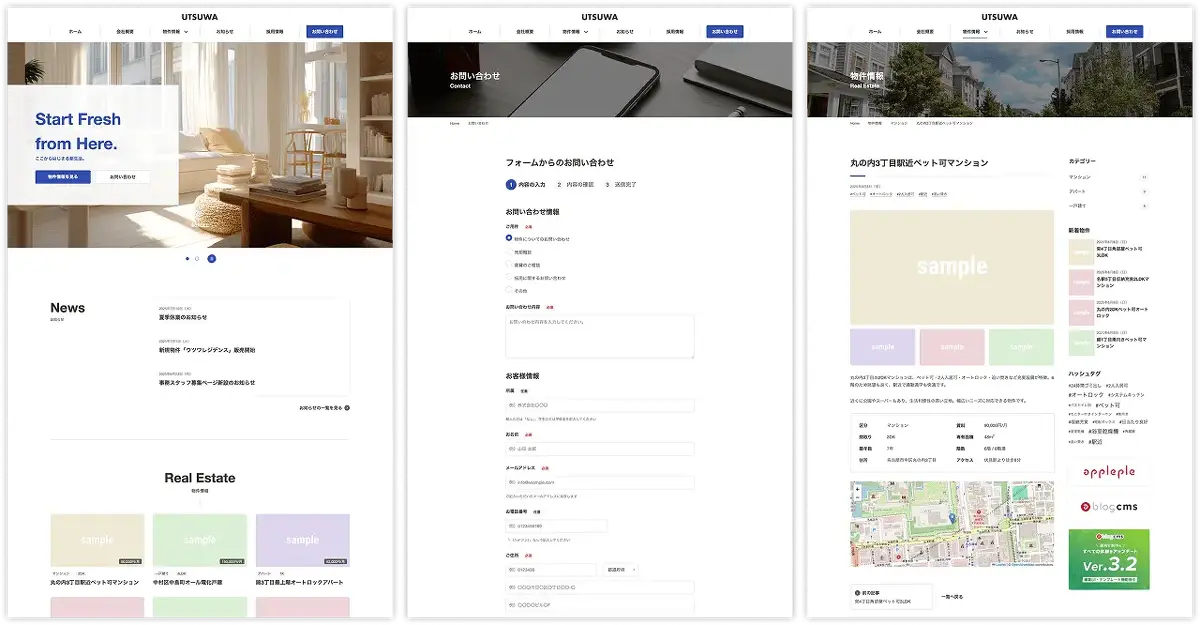This screenshot has width=1200, height=625.
Task: Open the blog cms logo banner
Action: click(x=1108, y=507)
